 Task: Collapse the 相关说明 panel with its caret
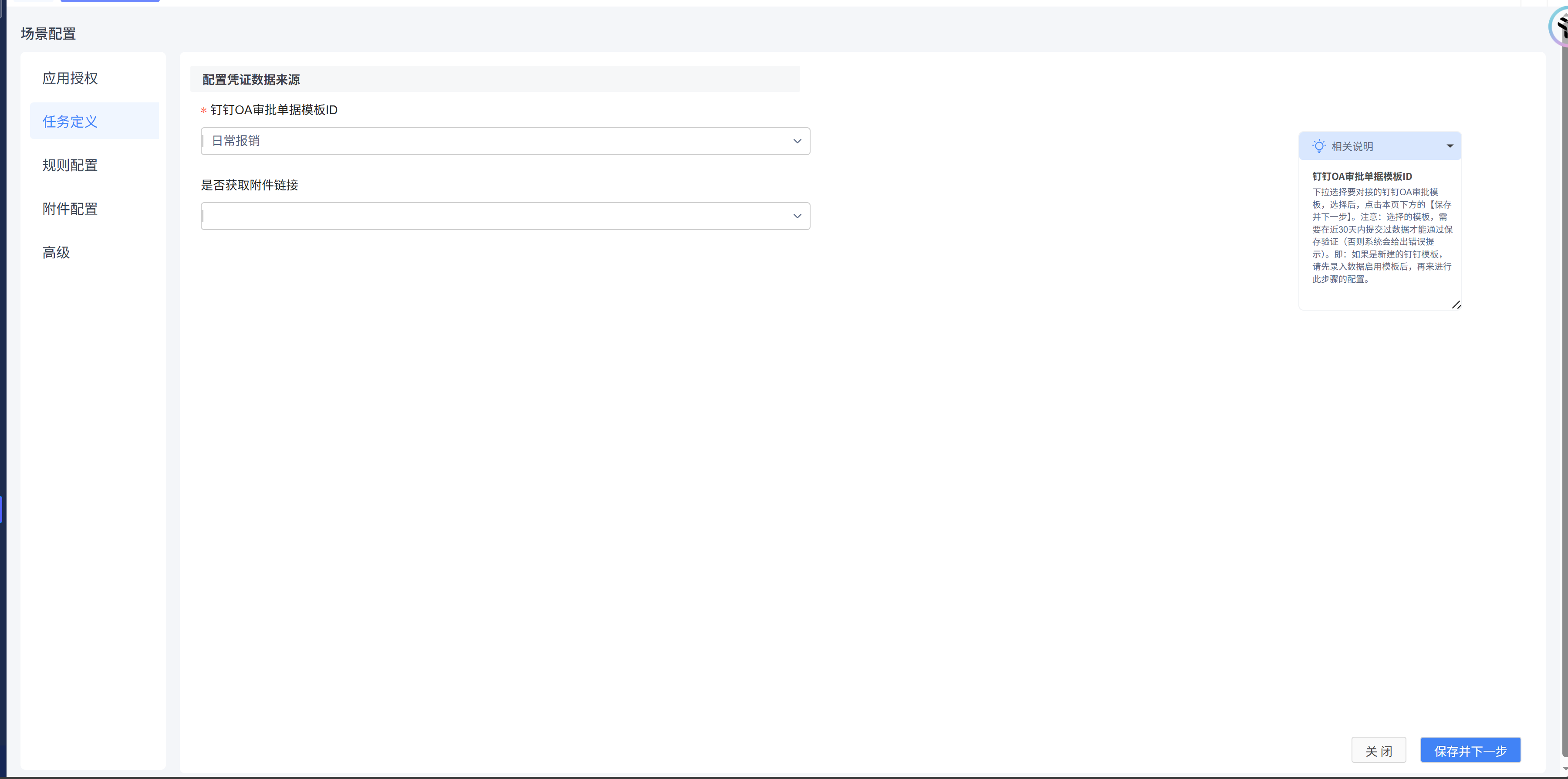coord(1450,146)
